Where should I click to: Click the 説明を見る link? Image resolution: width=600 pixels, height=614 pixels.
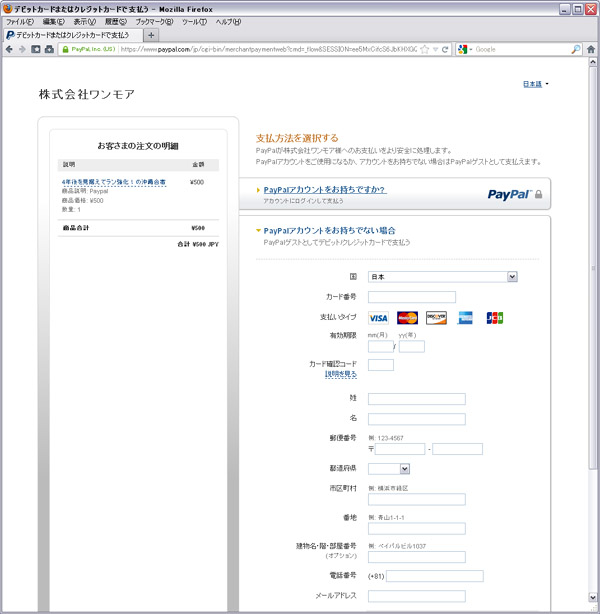click(340, 374)
